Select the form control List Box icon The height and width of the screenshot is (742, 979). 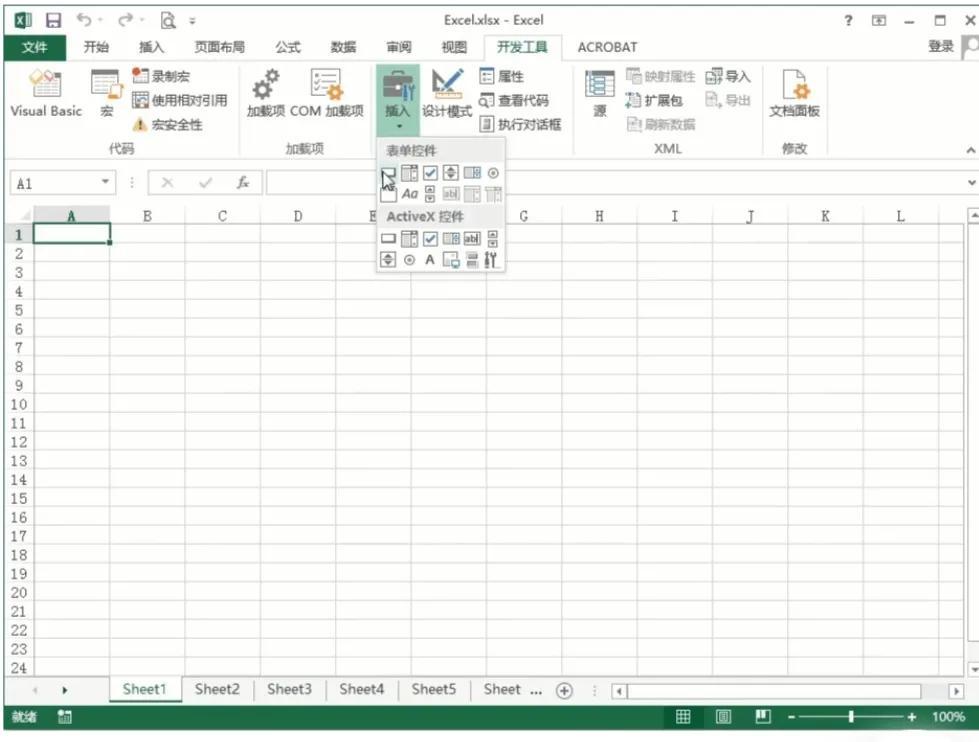tap(472, 172)
